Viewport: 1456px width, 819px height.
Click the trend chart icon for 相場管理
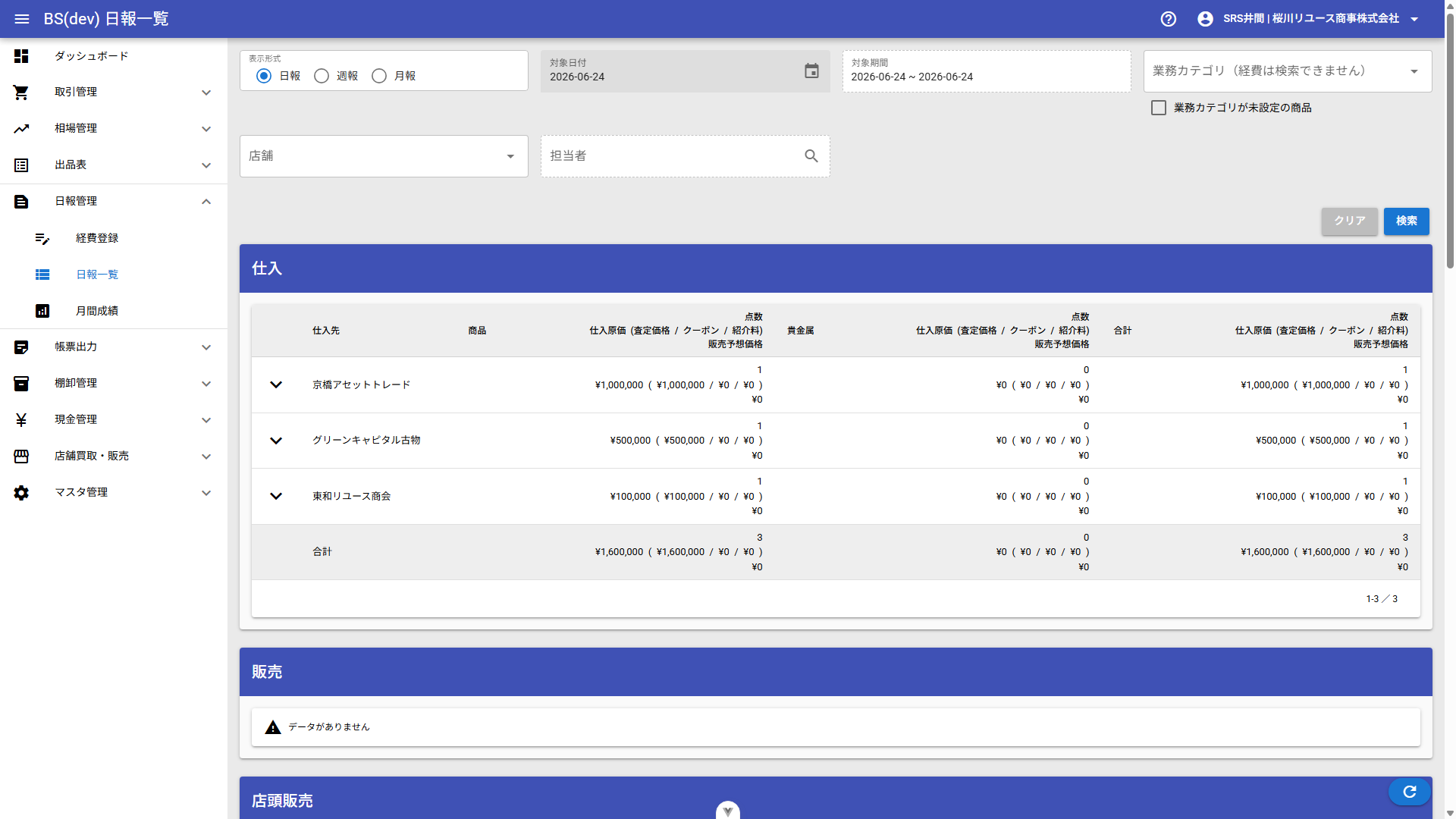pos(21,129)
